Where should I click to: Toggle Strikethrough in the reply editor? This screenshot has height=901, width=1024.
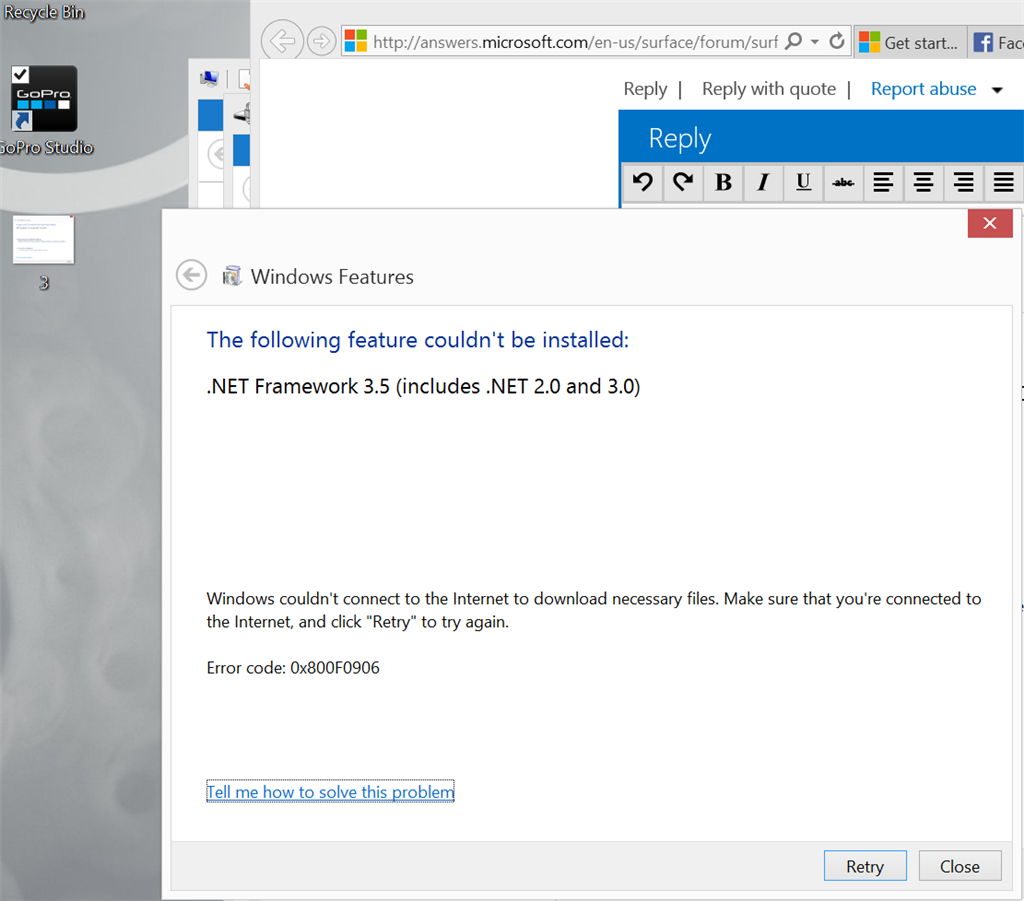click(x=843, y=182)
